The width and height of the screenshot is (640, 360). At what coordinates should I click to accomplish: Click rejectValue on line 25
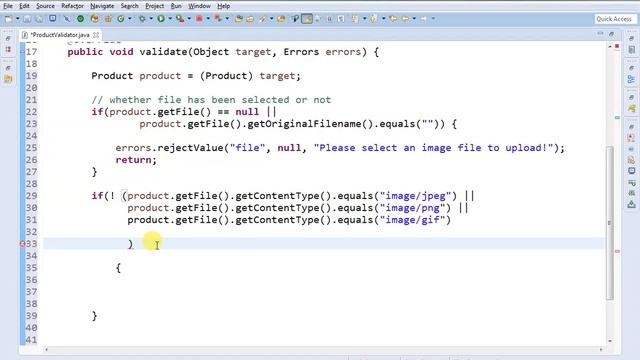pyautogui.click(x=190, y=148)
